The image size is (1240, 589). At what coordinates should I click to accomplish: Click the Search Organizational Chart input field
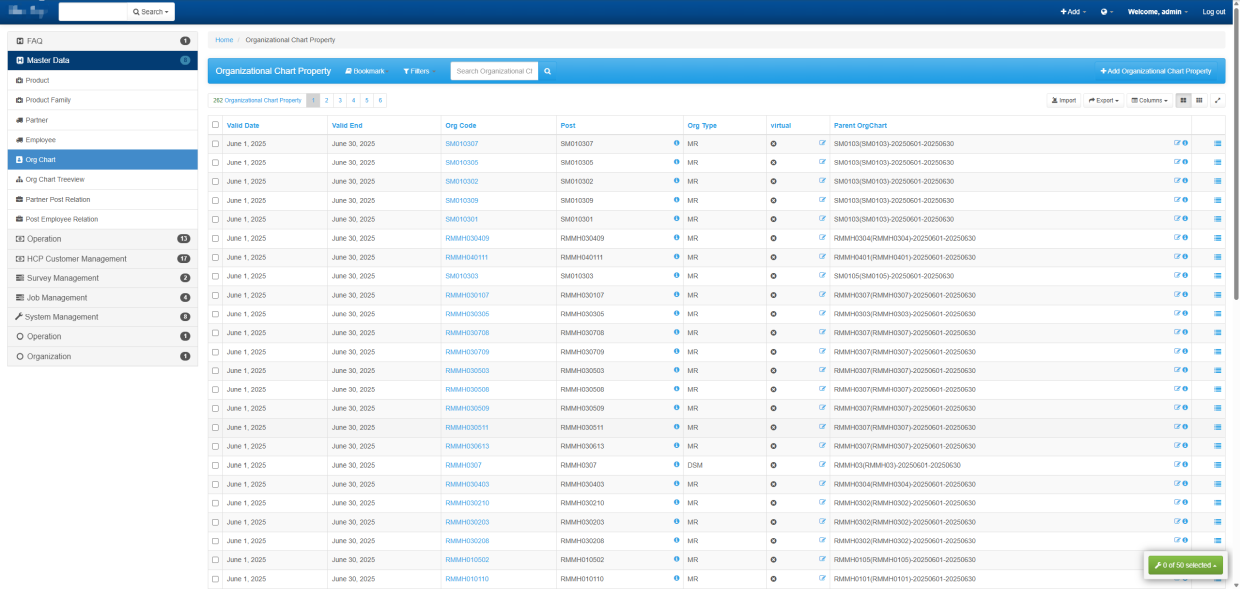tap(494, 71)
